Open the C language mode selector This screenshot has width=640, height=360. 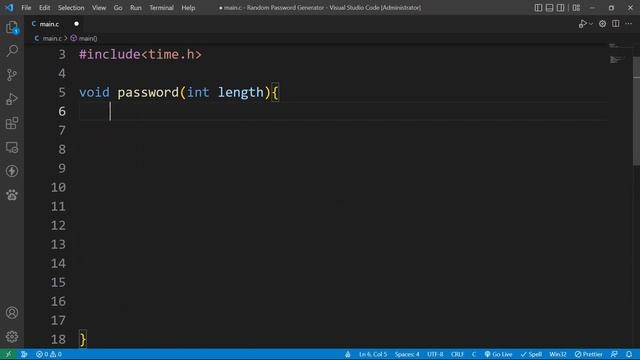(474, 354)
